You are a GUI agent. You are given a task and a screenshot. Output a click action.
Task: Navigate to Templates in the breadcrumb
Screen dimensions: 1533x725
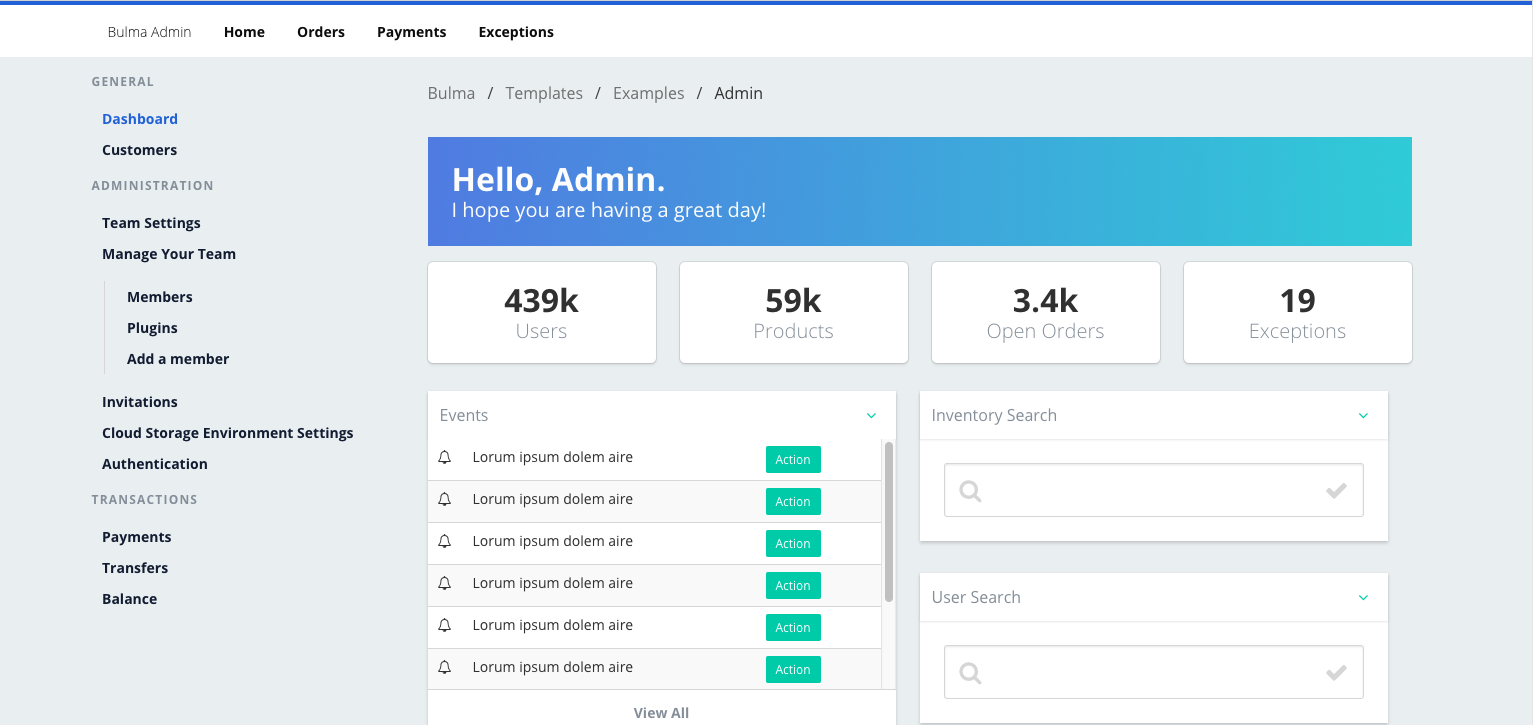[544, 92]
